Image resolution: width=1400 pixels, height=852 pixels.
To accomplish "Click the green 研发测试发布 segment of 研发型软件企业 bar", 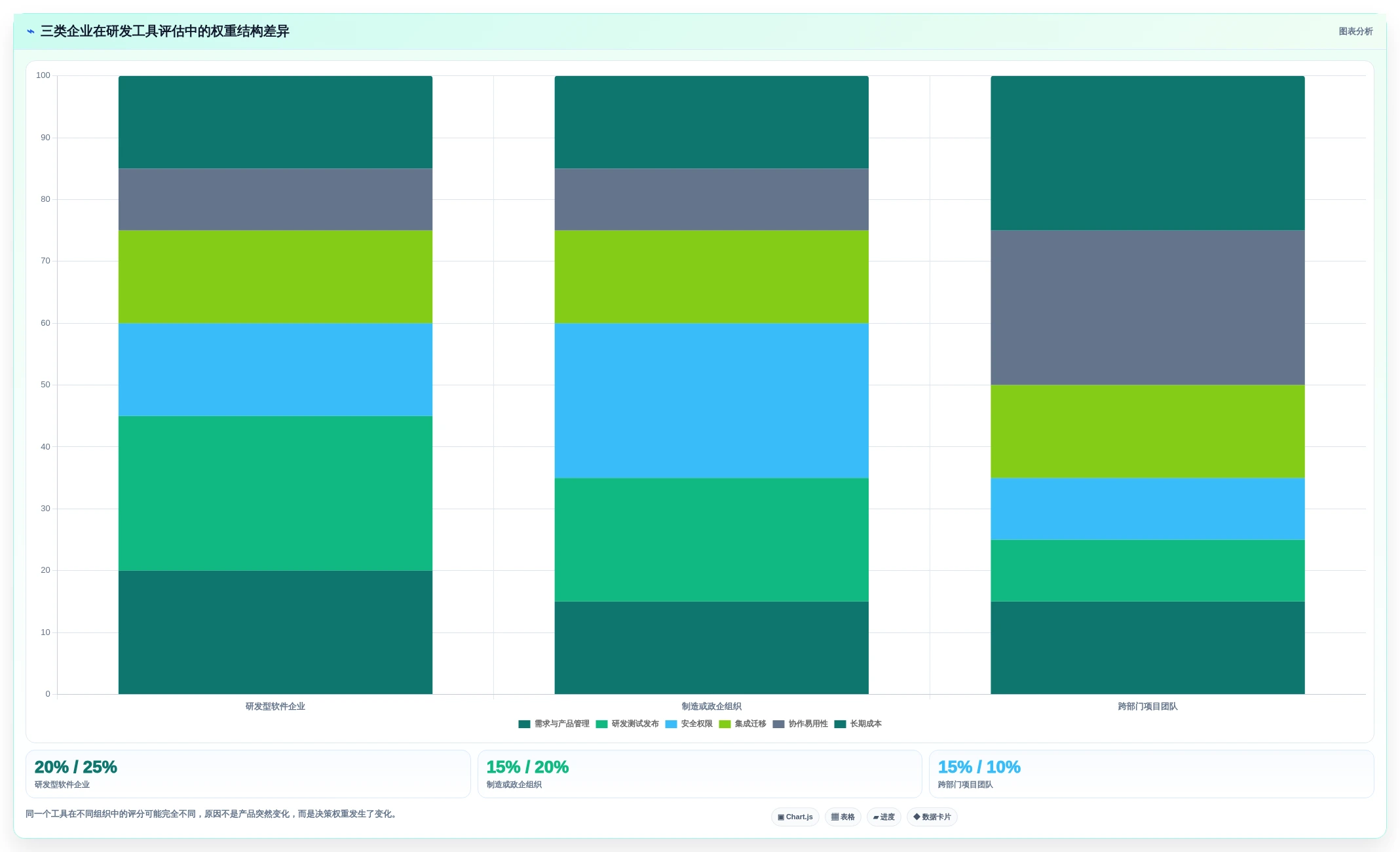I will pyautogui.click(x=275, y=494).
